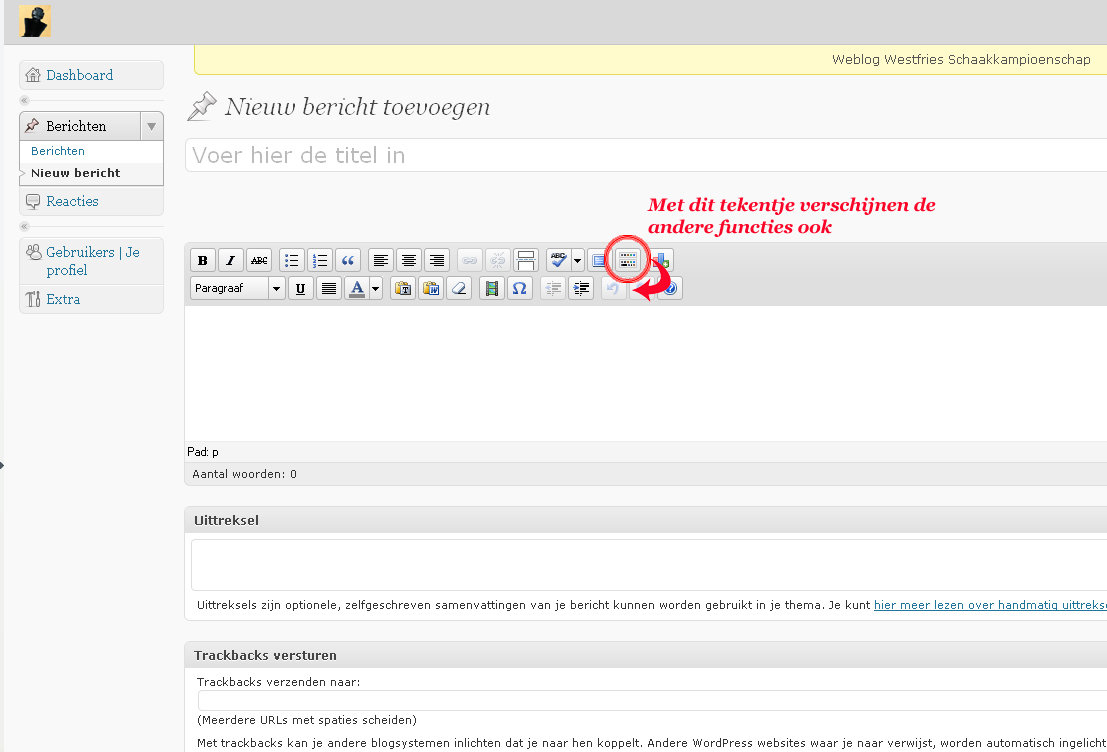Go to the Dashboard link
This screenshot has height=752, width=1107.
click(x=79, y=75)
